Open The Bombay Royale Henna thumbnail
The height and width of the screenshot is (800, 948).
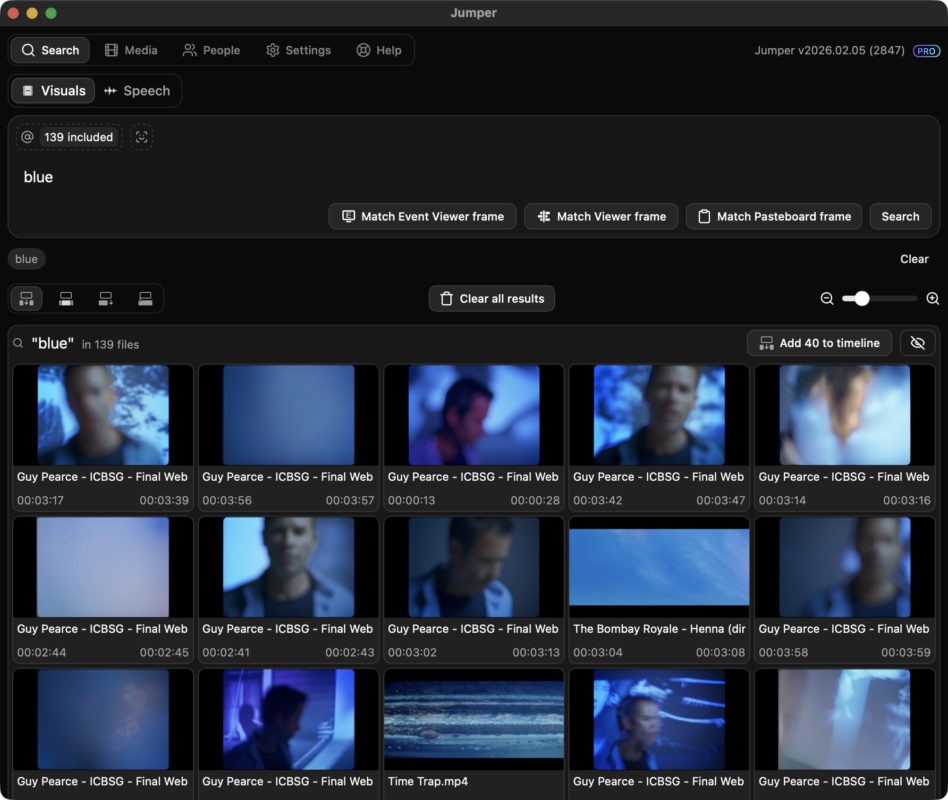pos(659,567)
